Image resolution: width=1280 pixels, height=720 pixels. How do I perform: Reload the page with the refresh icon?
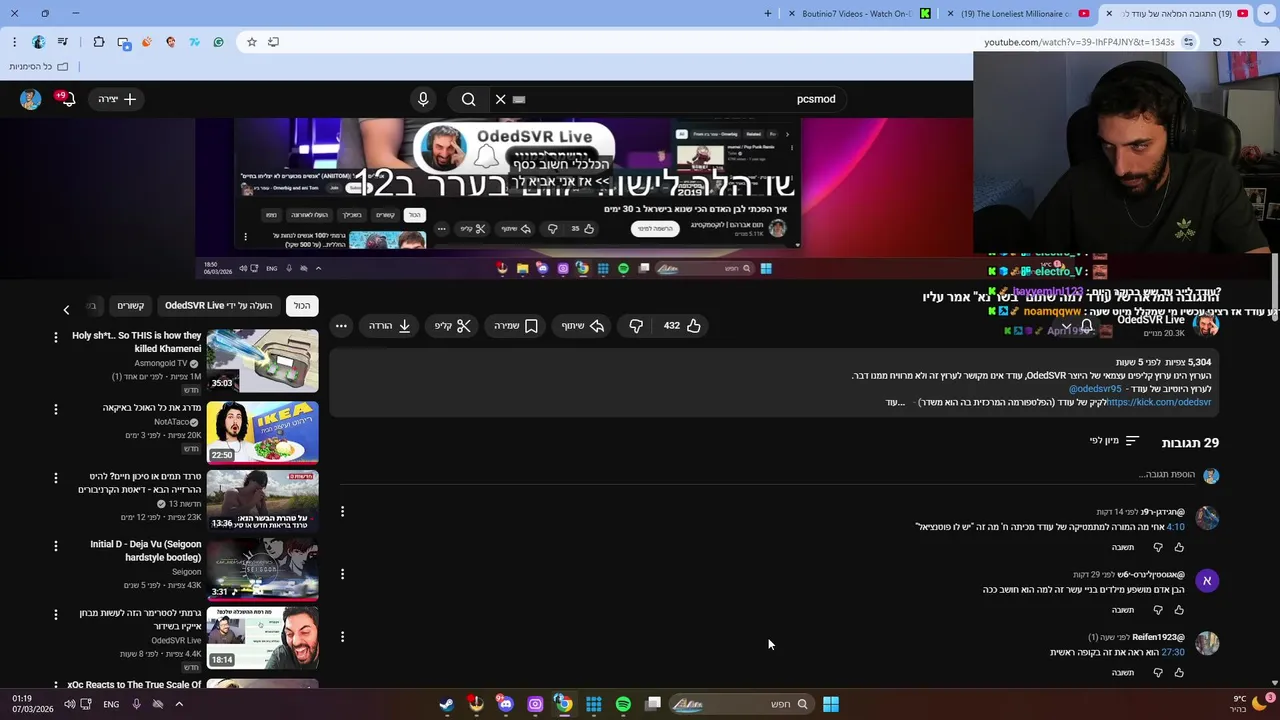pos(1217,42)
